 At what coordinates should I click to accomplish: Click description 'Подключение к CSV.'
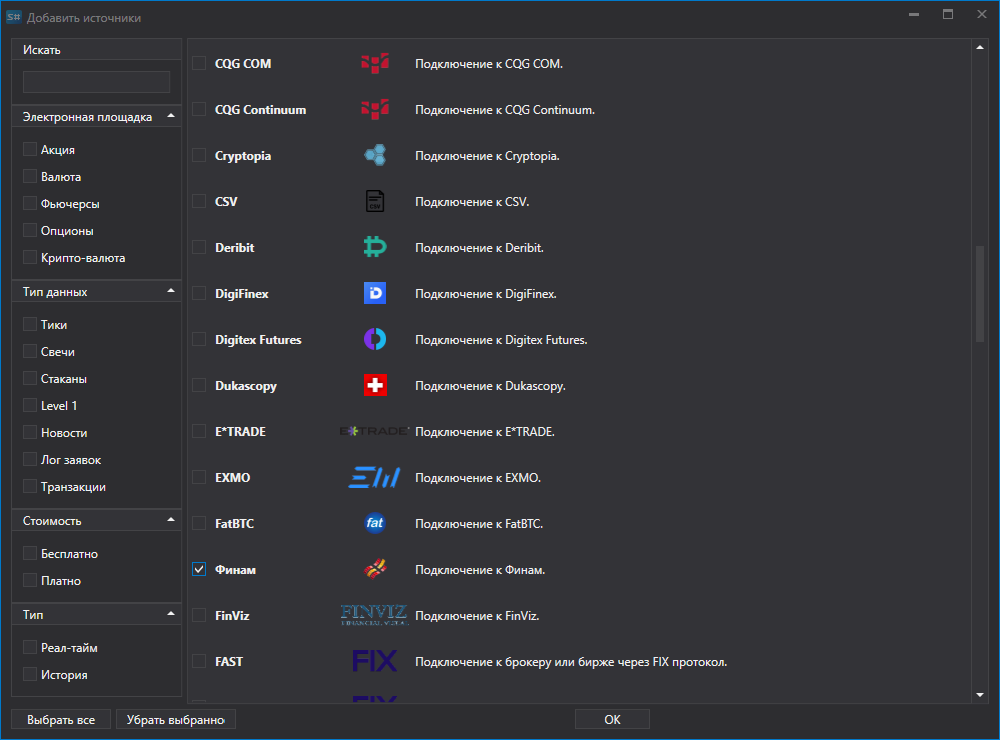pos(472,202)
